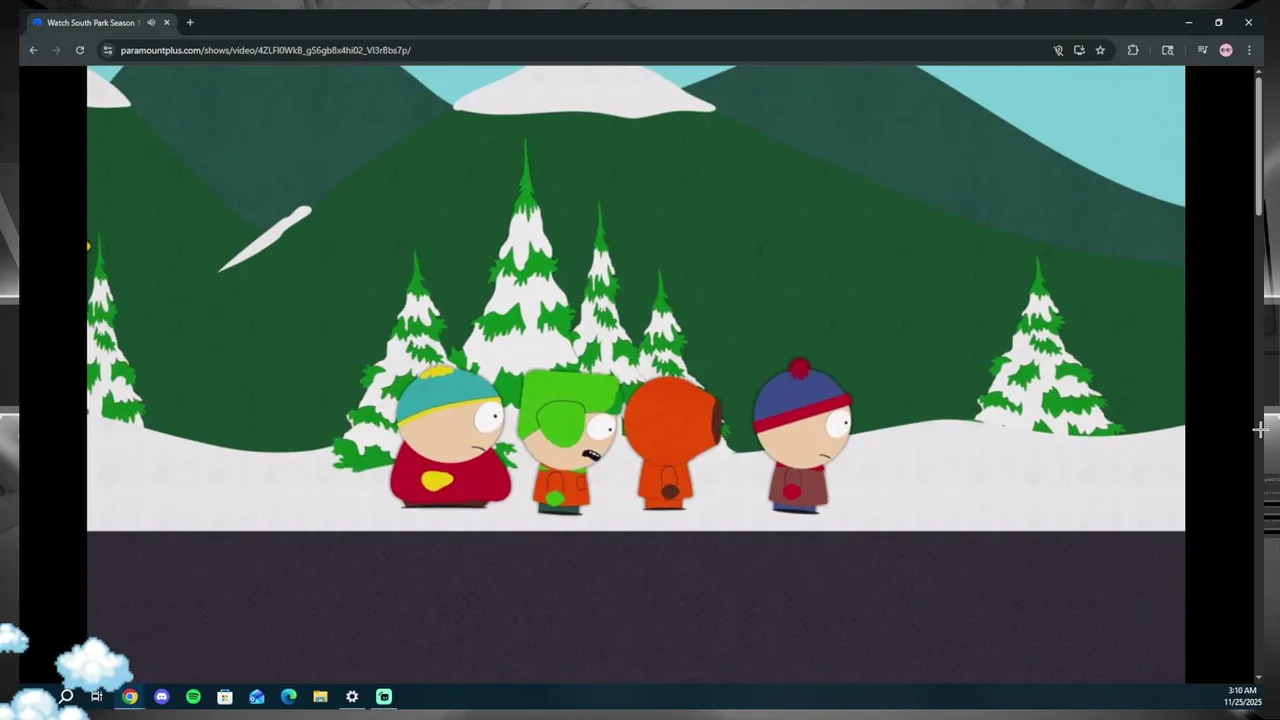Open Discord from the taskbar
Image resolution: width=1280 pixels, height=720 pixels.
coord(161,696)
